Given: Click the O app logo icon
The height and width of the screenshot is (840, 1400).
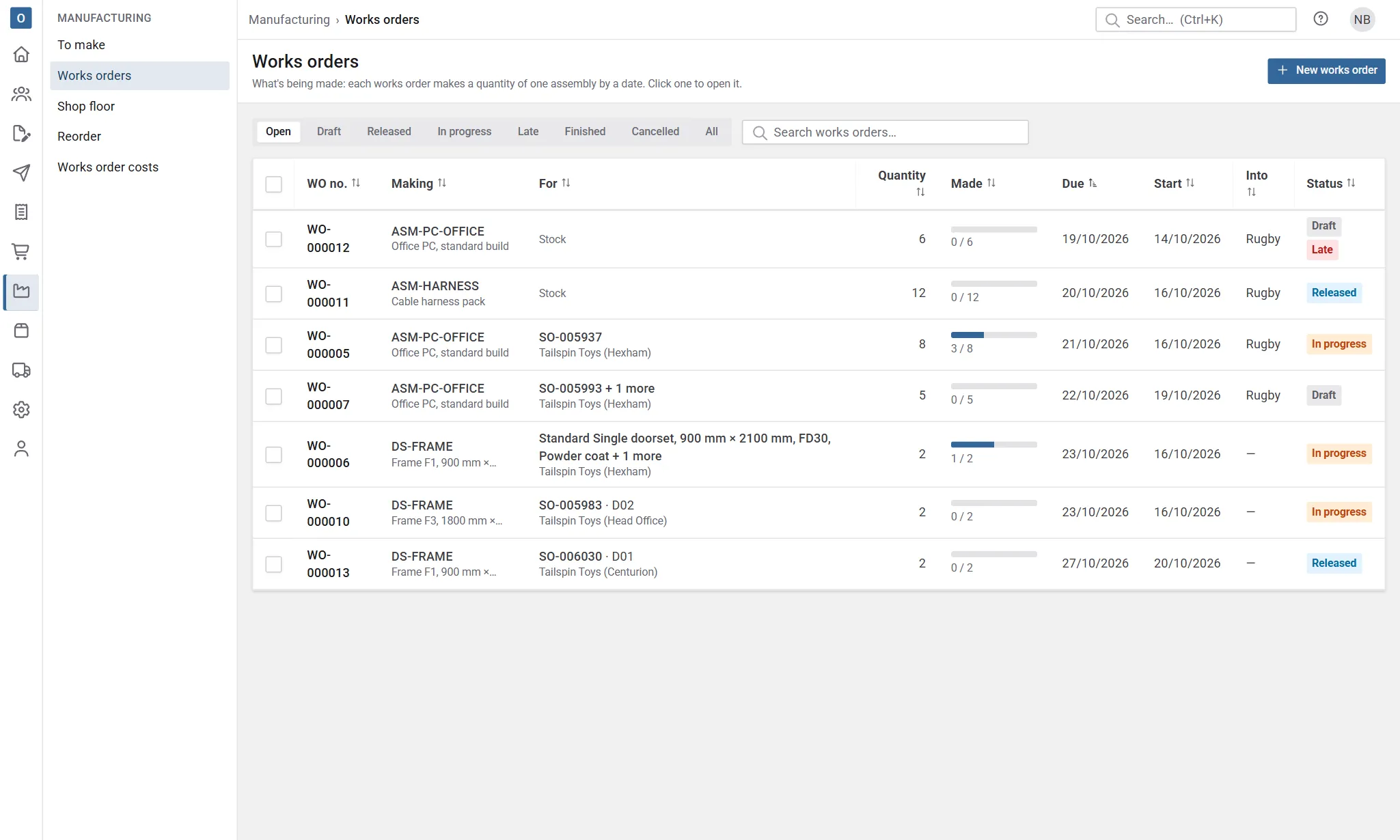Looking at the screenshot, I should (21, 18).
